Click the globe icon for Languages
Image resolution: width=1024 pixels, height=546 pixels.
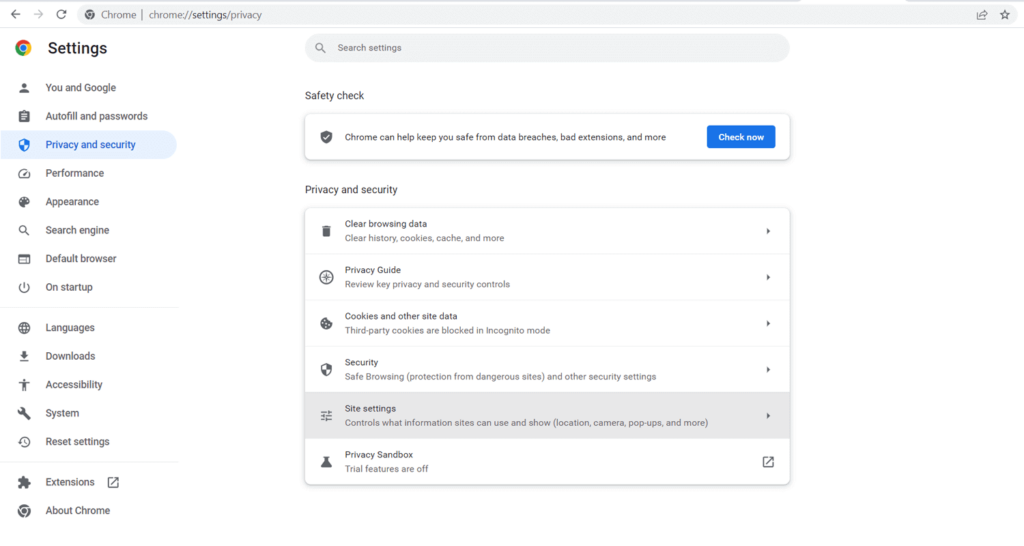(24, 328)
